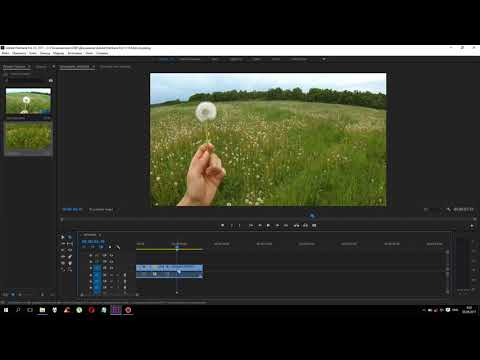Select the video clip on track V1
The image size is (480, 360).
(169, 268)
